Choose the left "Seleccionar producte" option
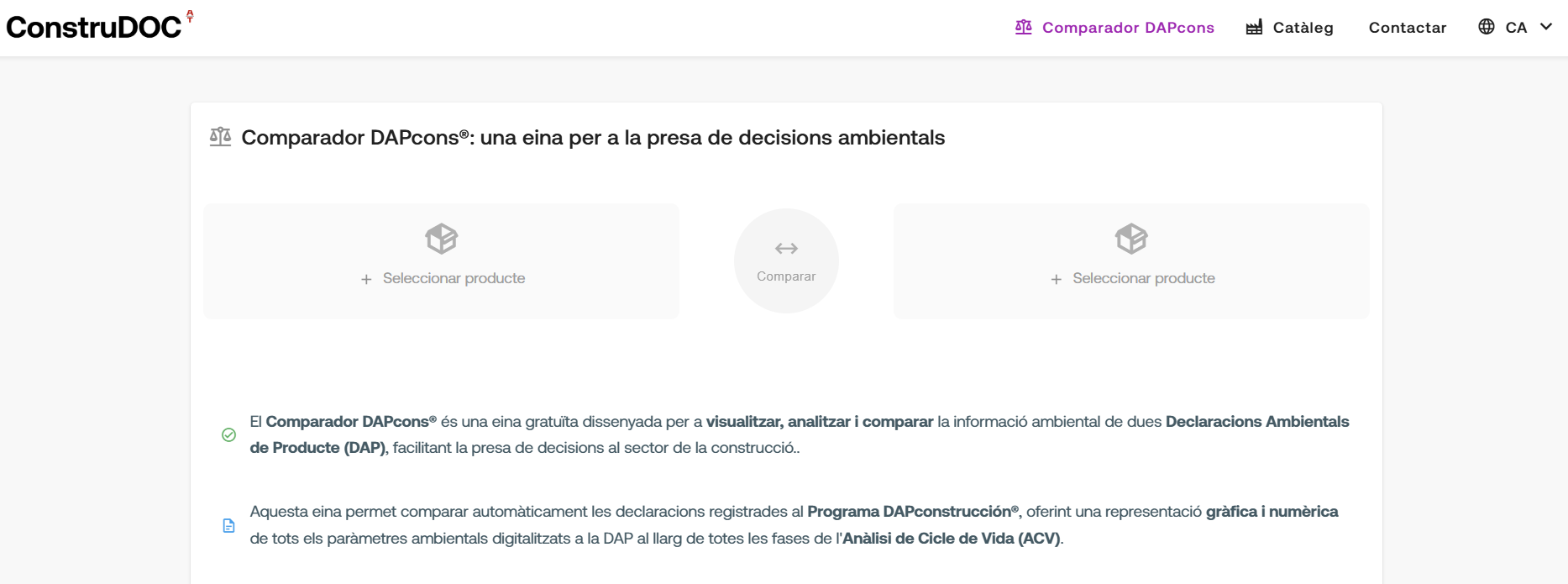Image resolution: width=1568 pixels, height=584 pixels. (x=454, y=278)
